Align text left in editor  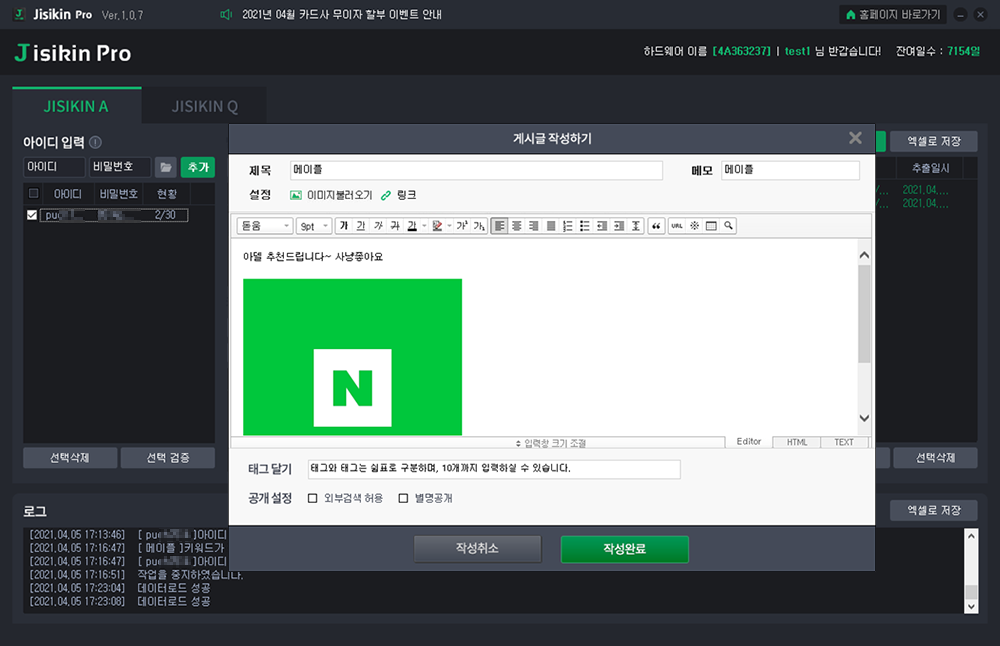(500, 226)
